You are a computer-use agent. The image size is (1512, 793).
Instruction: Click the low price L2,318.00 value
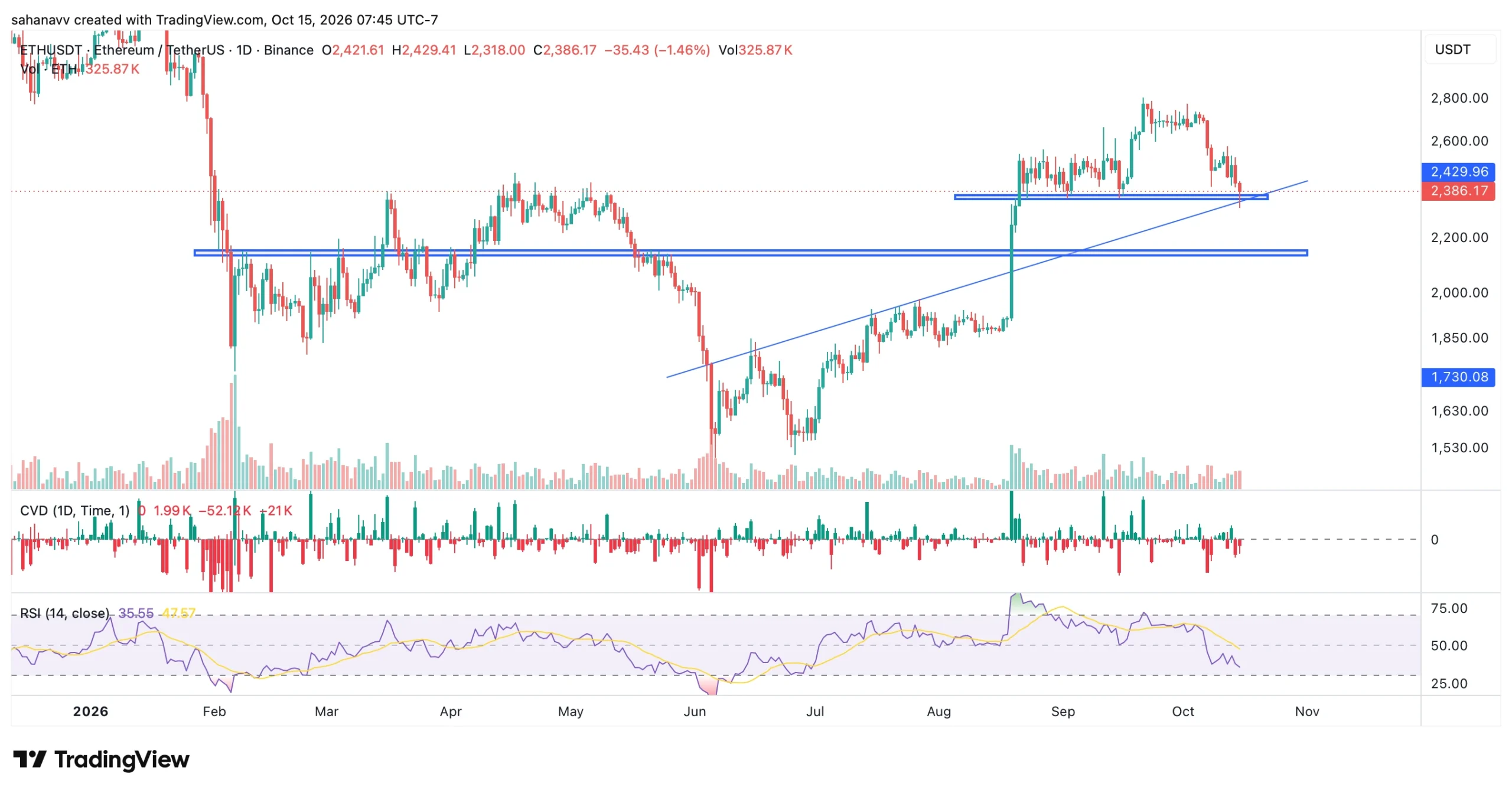(x=494, y=50)
